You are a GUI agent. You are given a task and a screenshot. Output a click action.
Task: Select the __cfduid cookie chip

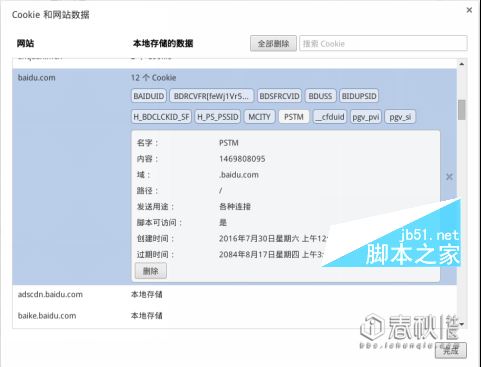330,117
